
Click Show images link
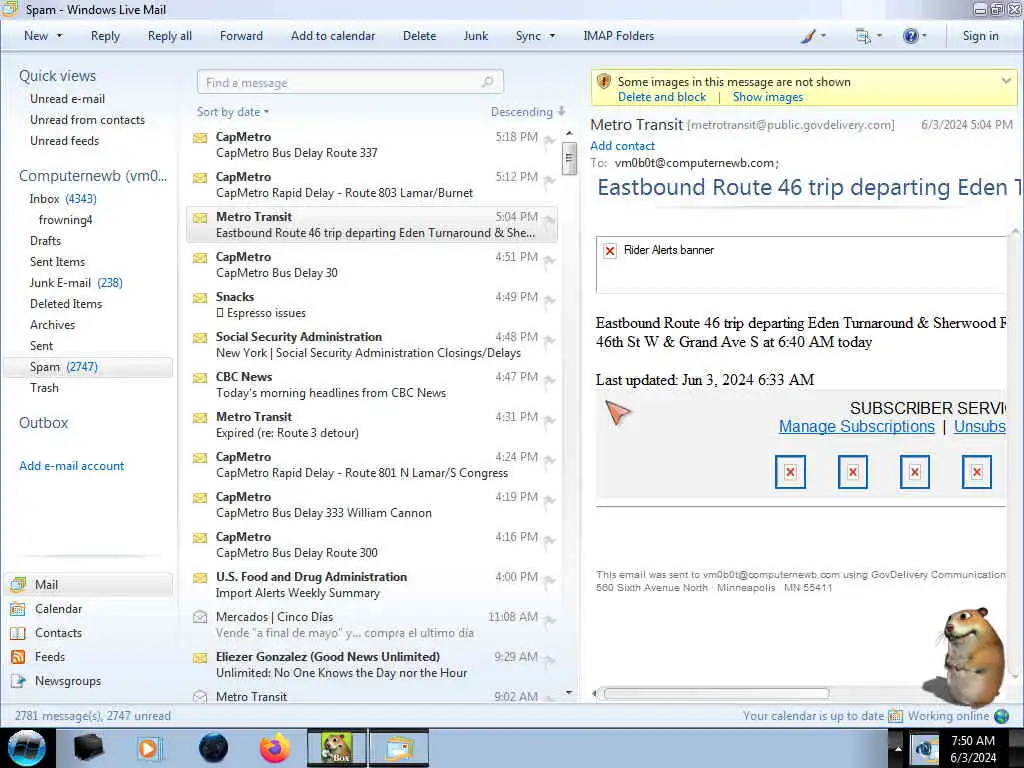pyautogui.click(x=767, y=97)
